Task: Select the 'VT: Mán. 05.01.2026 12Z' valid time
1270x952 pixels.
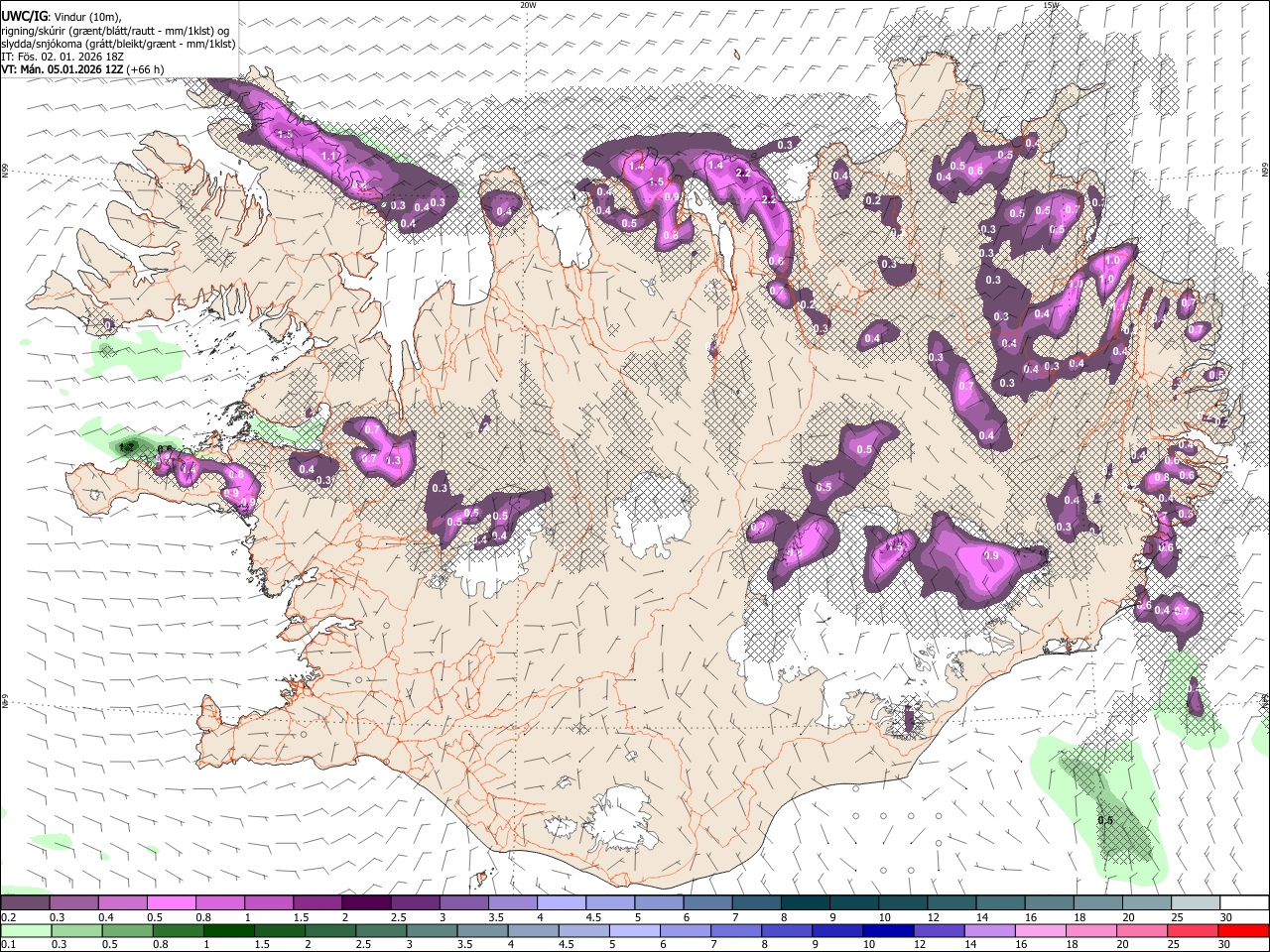Action: [63, 69]
